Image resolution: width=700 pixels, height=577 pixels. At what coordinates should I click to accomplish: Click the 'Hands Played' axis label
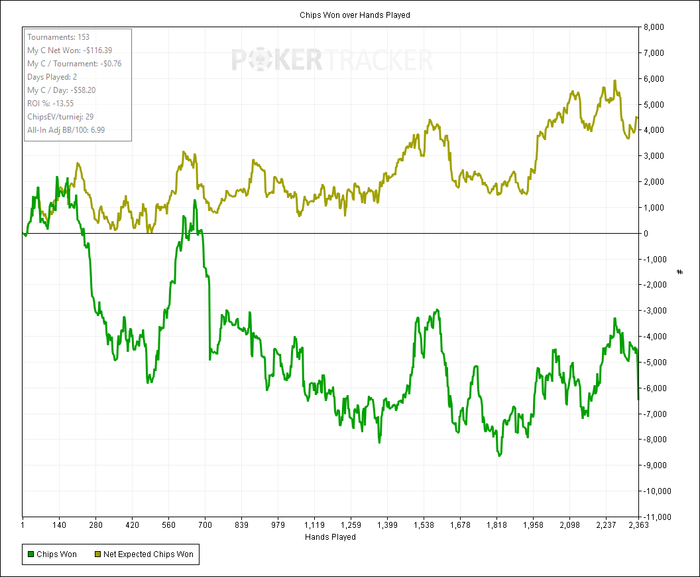(x=330, y=537)
